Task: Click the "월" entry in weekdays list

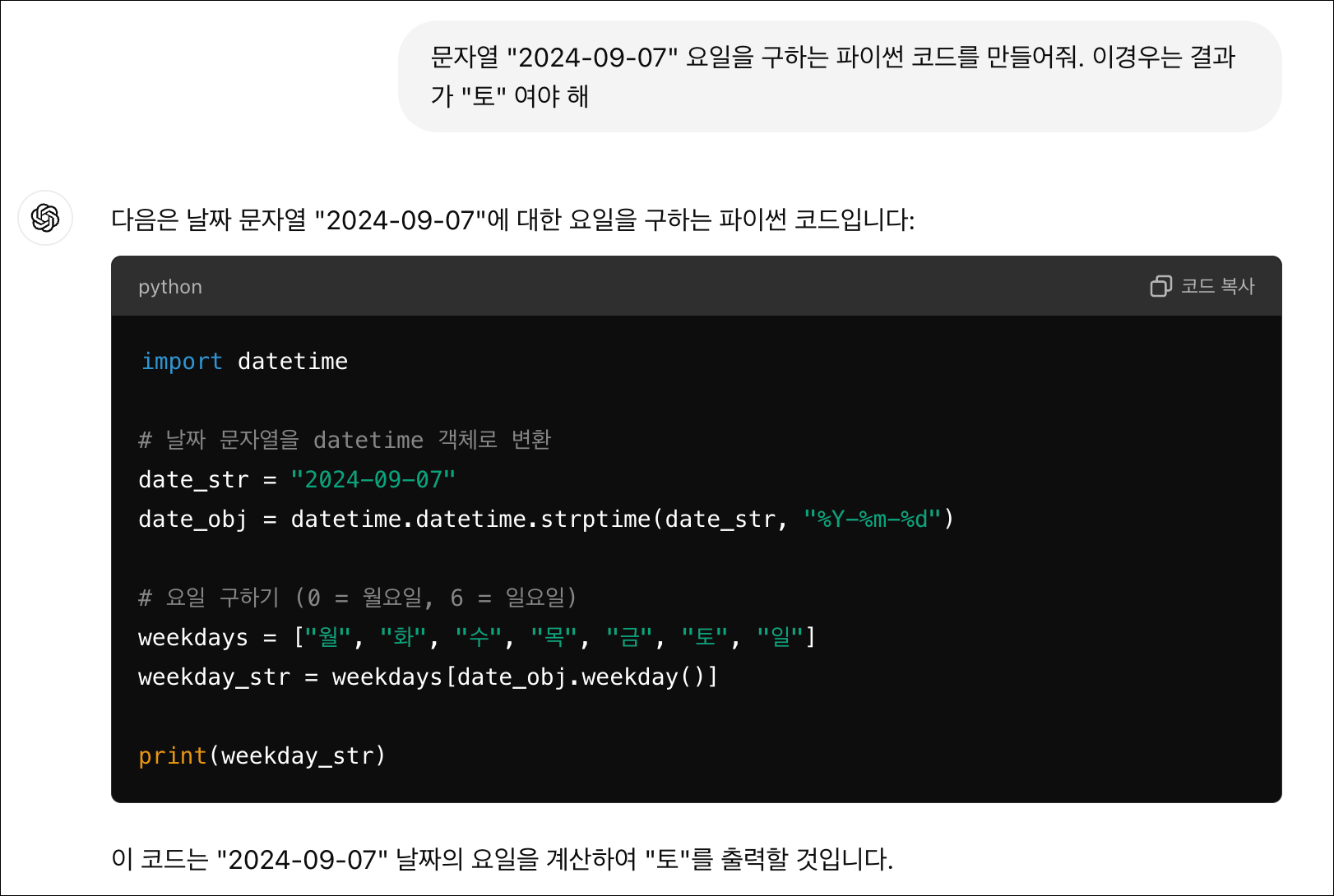Action: (327, 637)
